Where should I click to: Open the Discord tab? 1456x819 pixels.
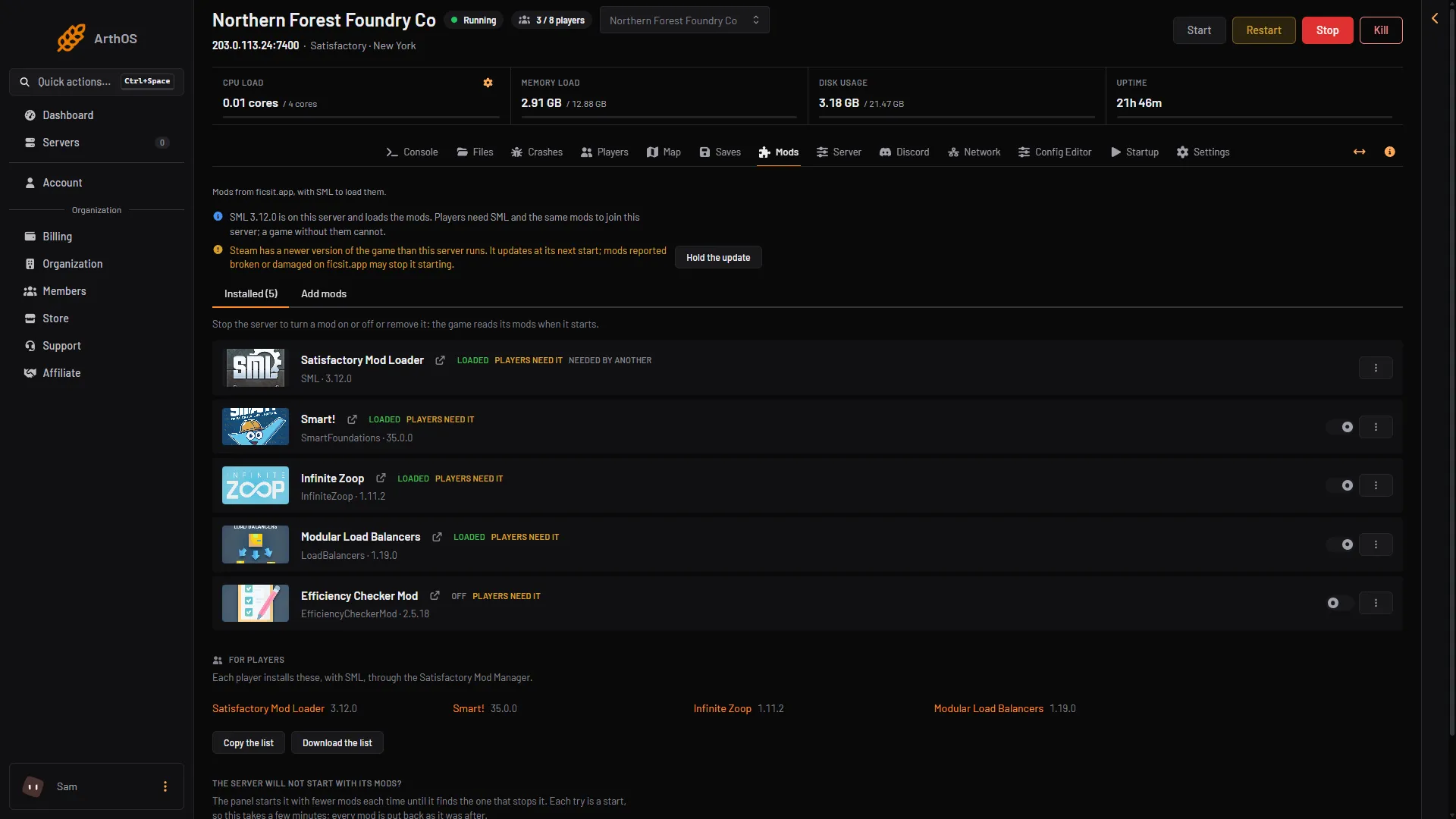pyautogui.click(x=904, y=152)
